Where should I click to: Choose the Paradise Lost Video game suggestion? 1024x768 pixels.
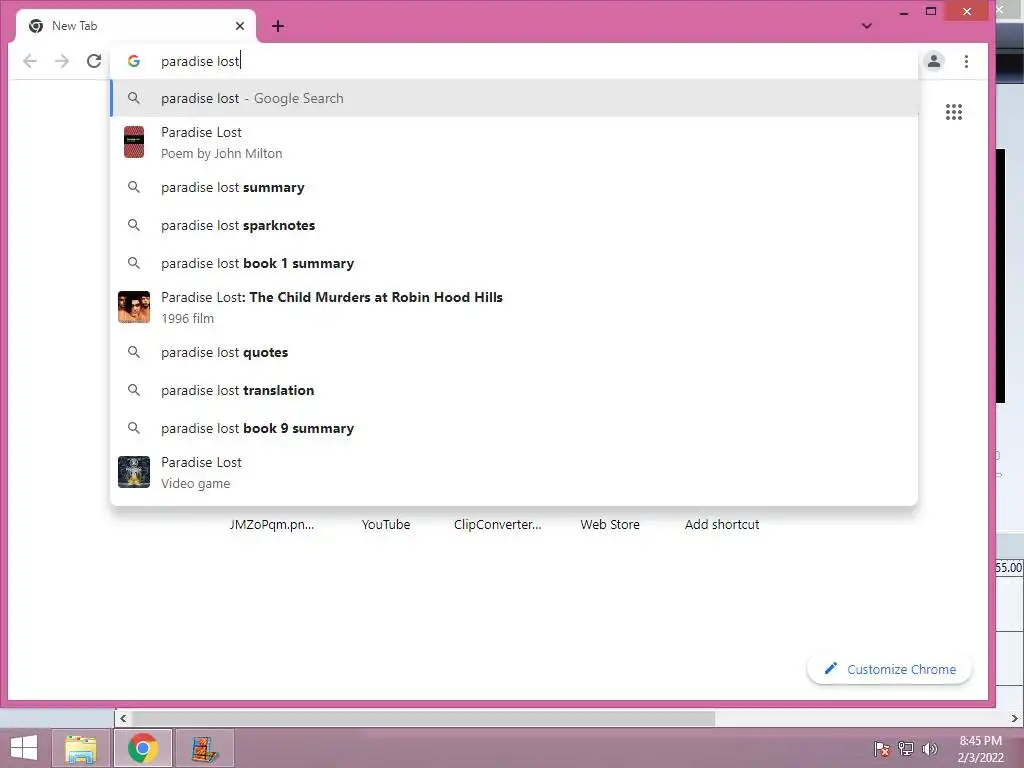click(x=515, y=472)
